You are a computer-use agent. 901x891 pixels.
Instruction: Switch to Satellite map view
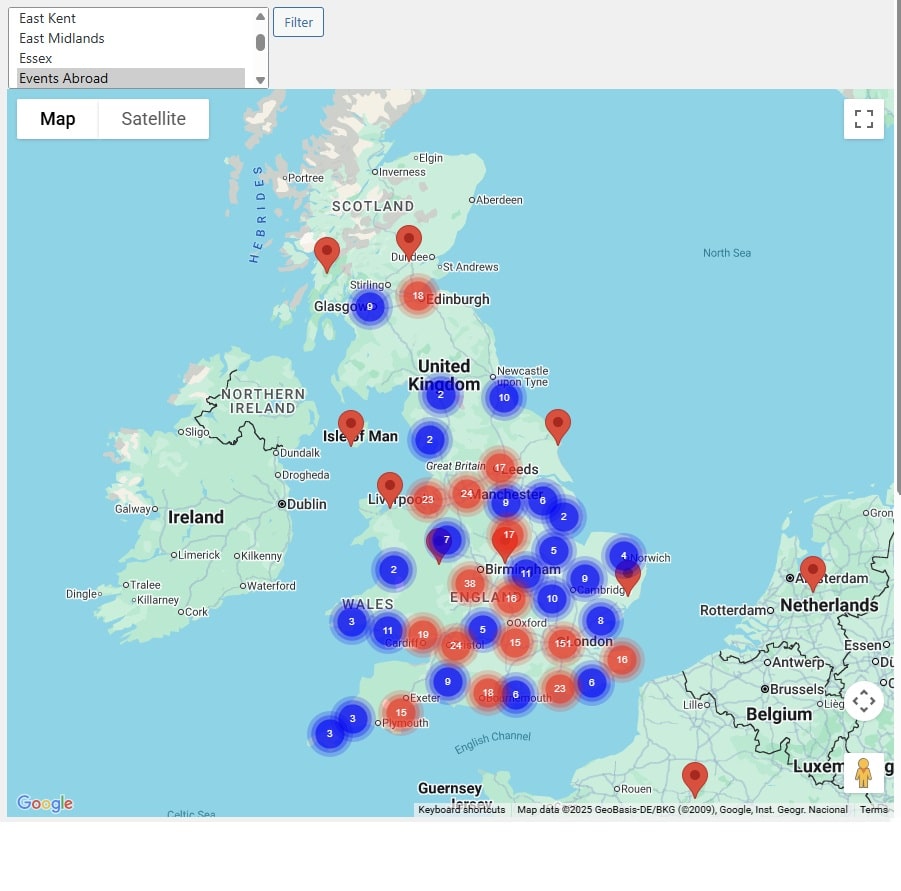pos(153,119)
